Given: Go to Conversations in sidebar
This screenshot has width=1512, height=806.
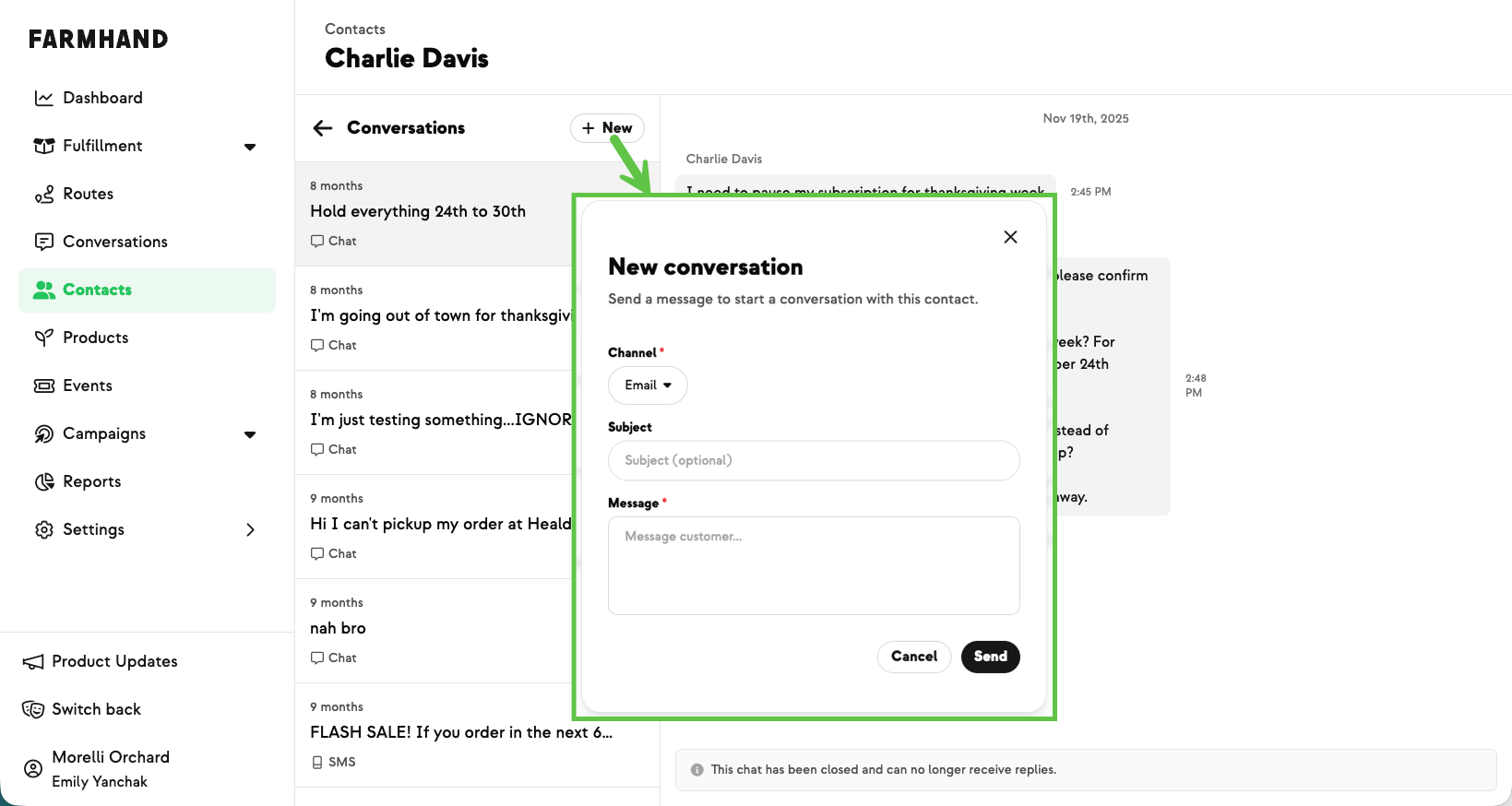Looking at the screenshot, I should pyautogui.click(x=147, y=242).
